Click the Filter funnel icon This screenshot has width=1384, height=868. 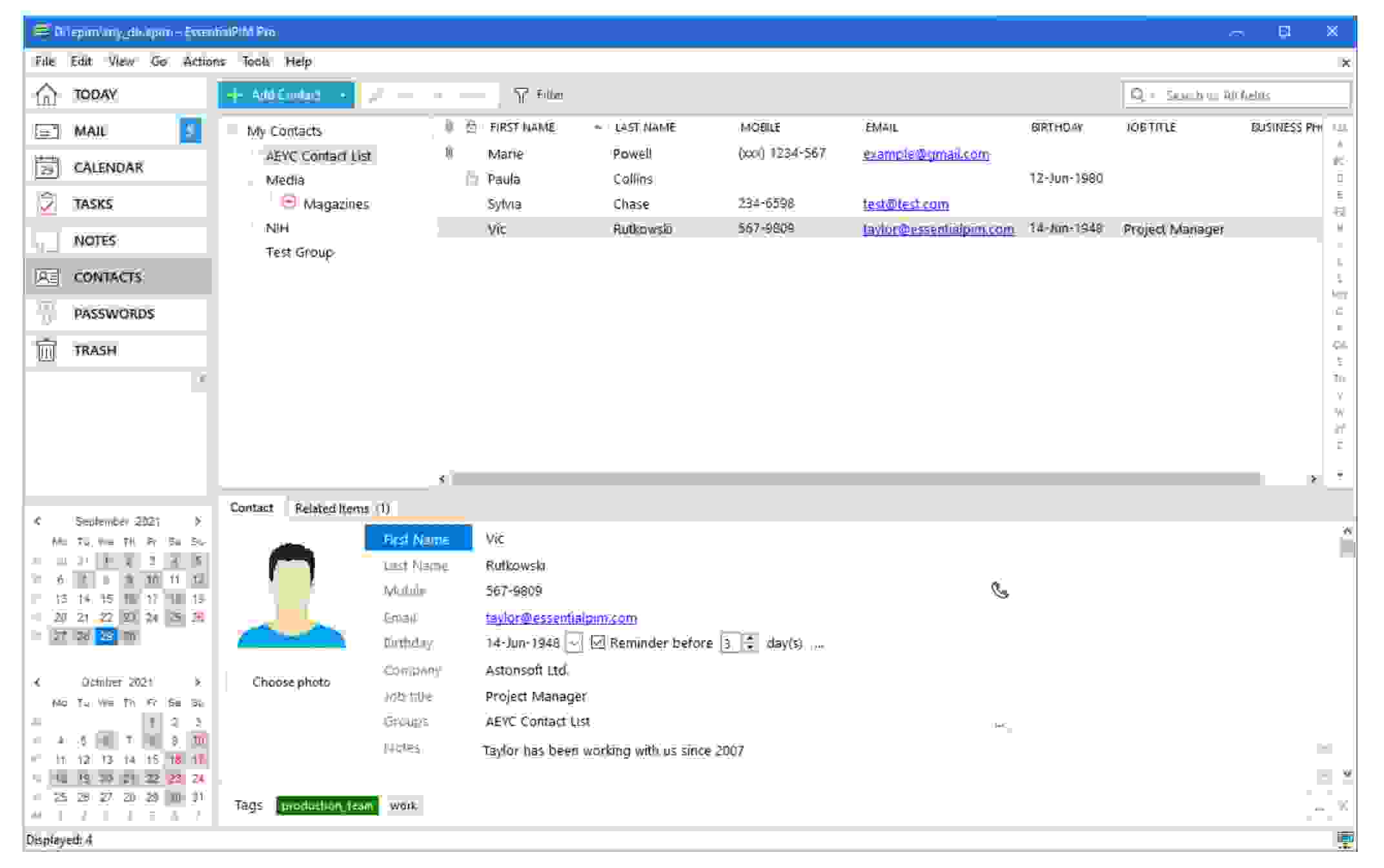pos(521,96)
